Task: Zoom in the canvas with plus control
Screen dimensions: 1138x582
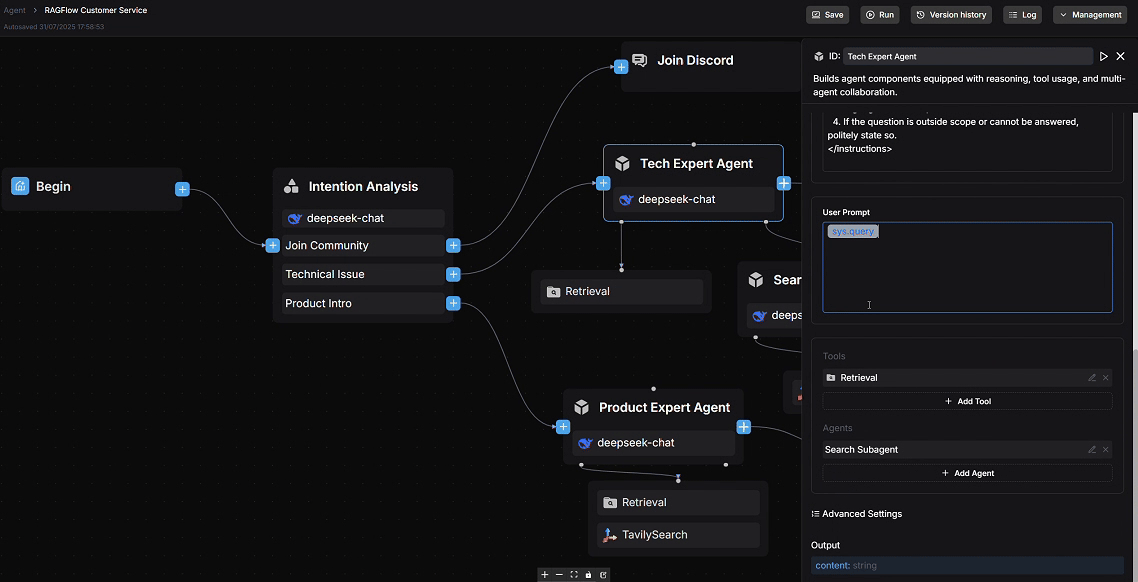Action: point(544,575)
